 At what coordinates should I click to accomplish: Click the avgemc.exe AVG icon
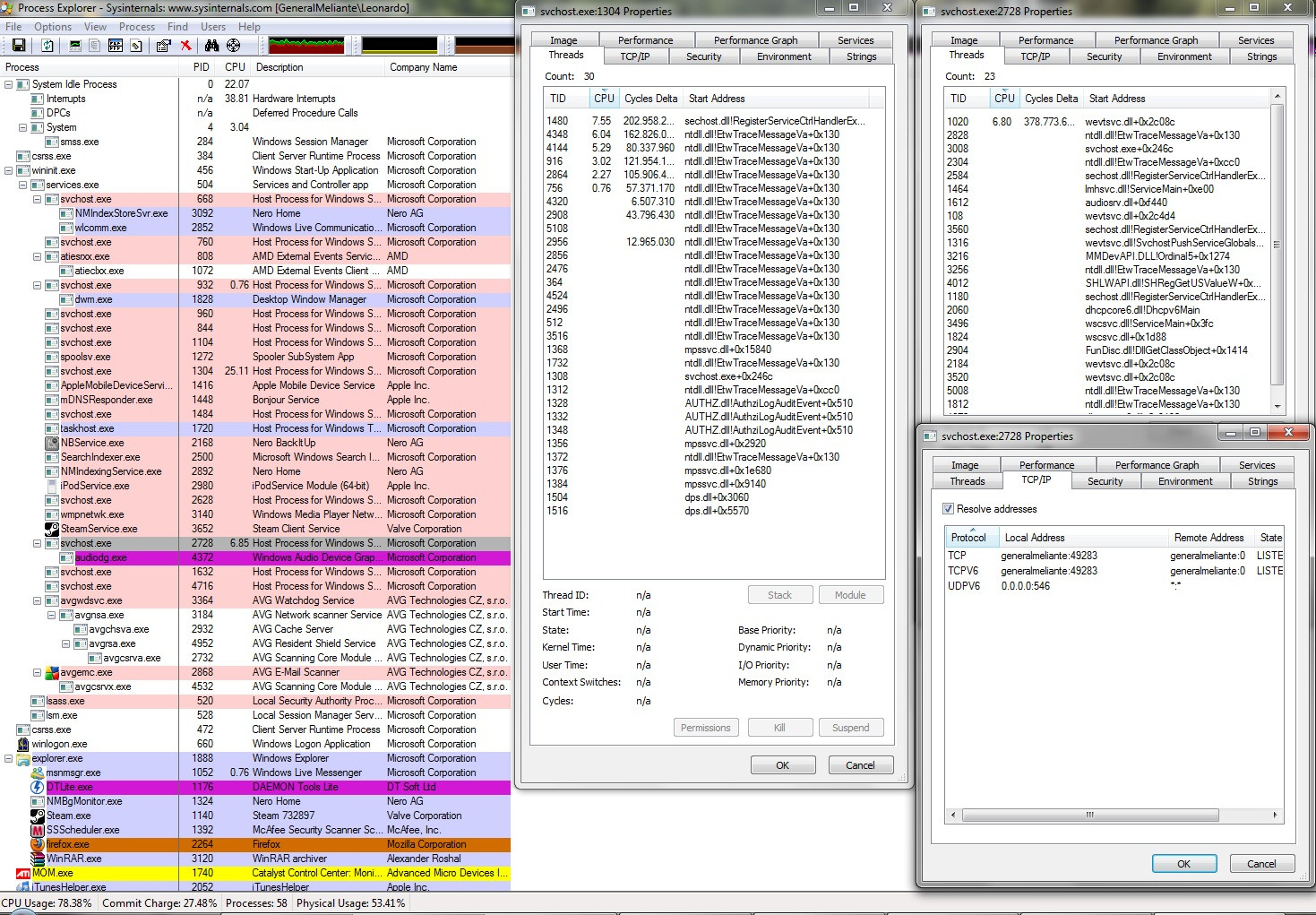52,672
